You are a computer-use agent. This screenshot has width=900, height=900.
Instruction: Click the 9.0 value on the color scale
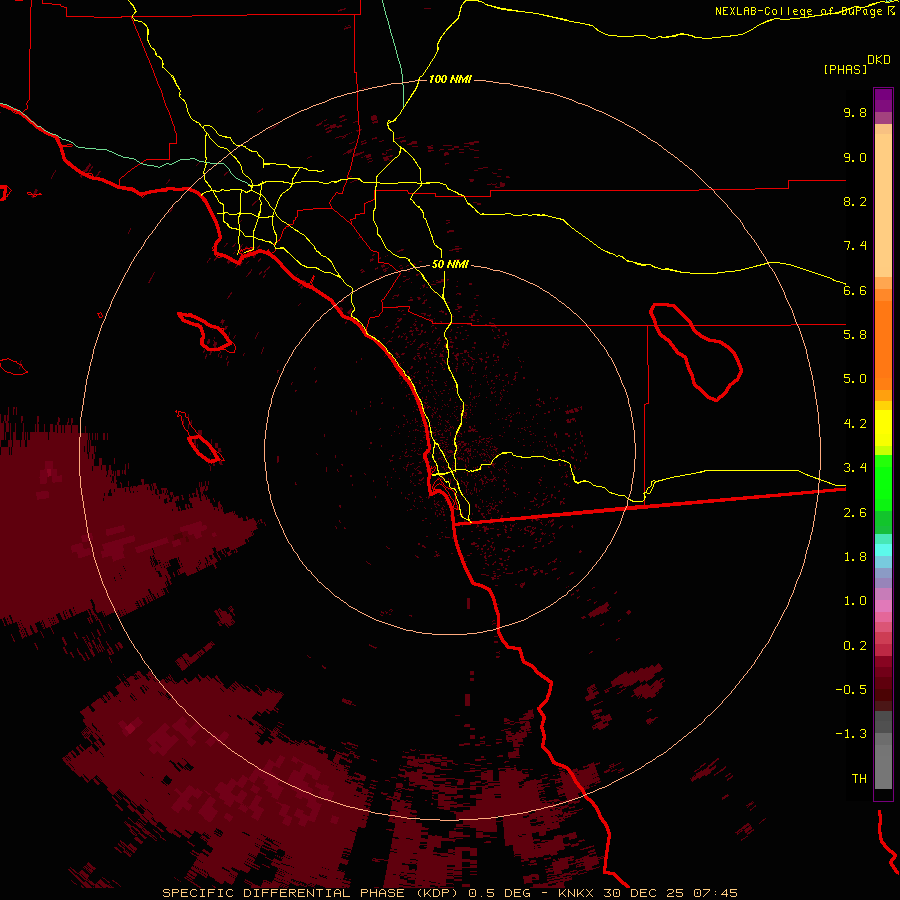[x=855, y=157]
